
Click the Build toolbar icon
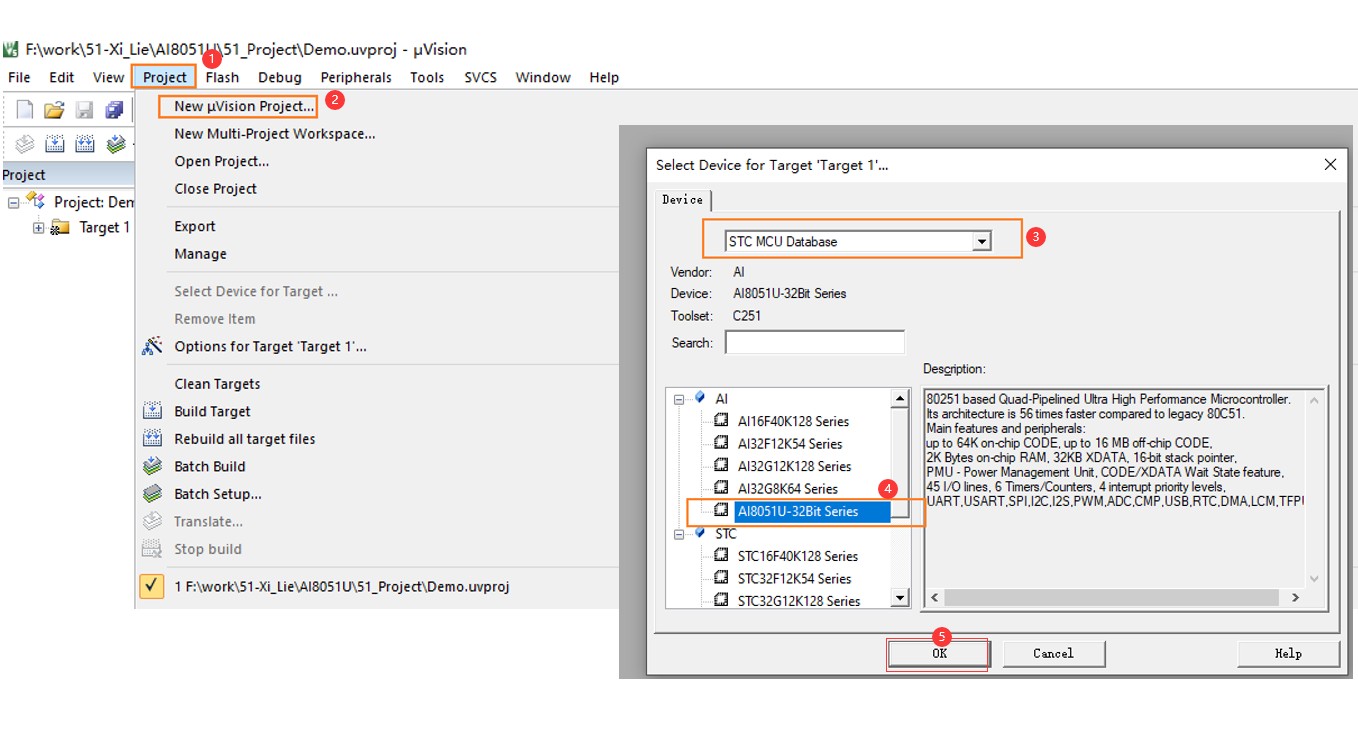point(55,144)
